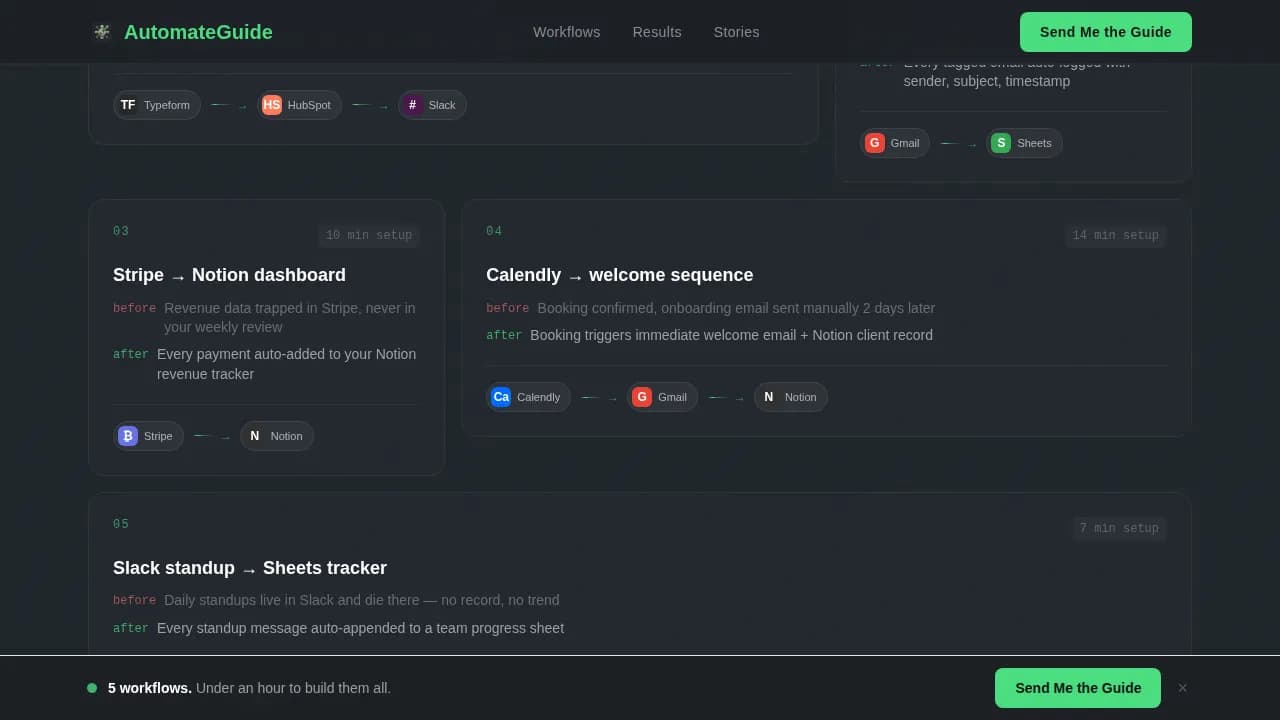
Task: Click the 10 min setup badge on Stripe card
Action: 368,235
